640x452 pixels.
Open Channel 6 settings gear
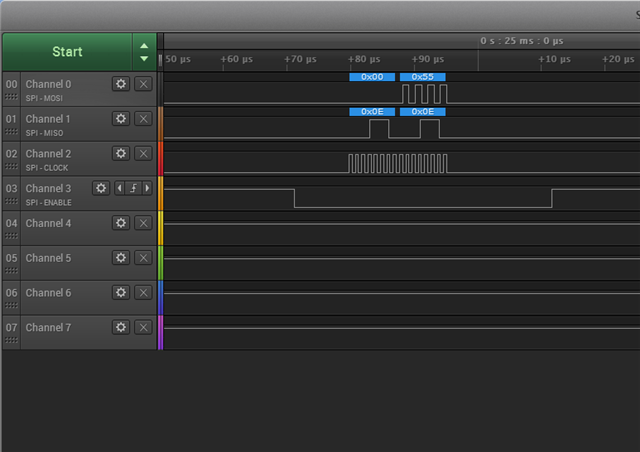click(121, 292)
